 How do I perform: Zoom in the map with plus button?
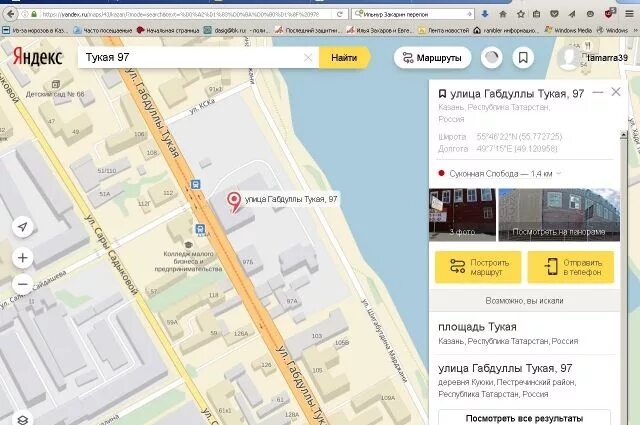click(x=23, y=258)
